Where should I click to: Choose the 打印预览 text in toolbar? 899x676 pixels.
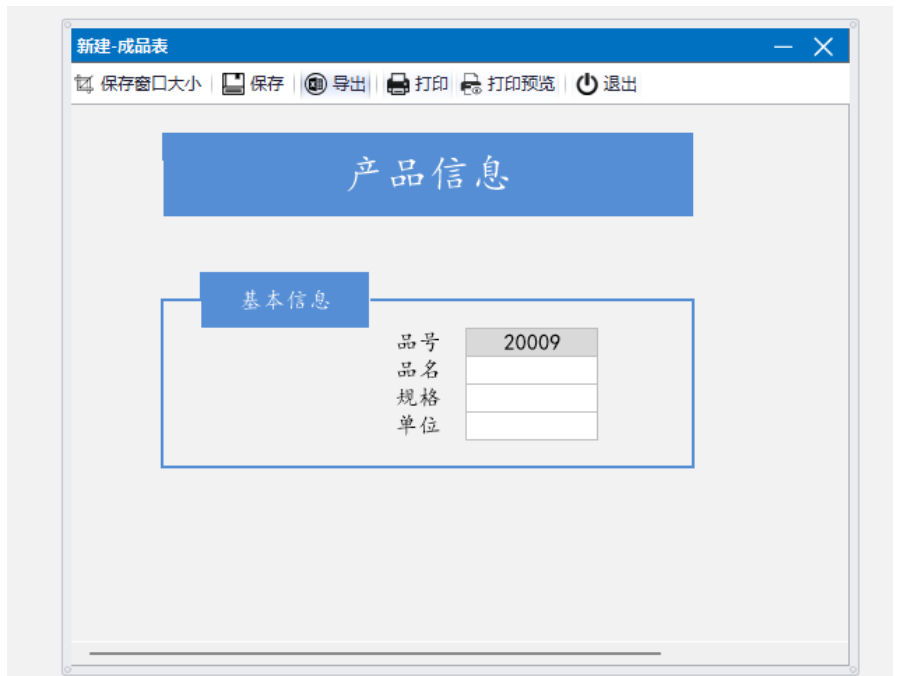click(x=521, y=84)
